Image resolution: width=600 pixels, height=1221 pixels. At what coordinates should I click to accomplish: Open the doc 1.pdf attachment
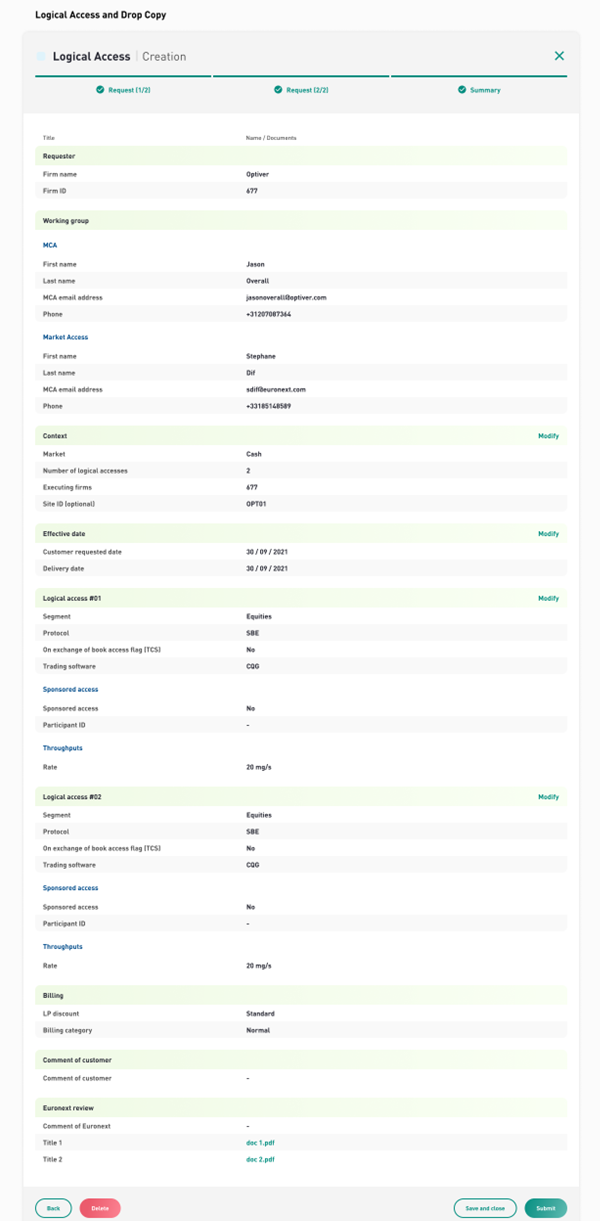pos(260,1141)
